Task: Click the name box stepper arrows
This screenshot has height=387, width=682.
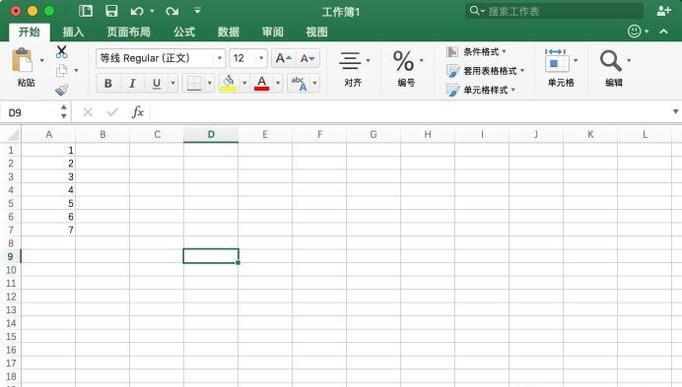Action: pos(64,112)
